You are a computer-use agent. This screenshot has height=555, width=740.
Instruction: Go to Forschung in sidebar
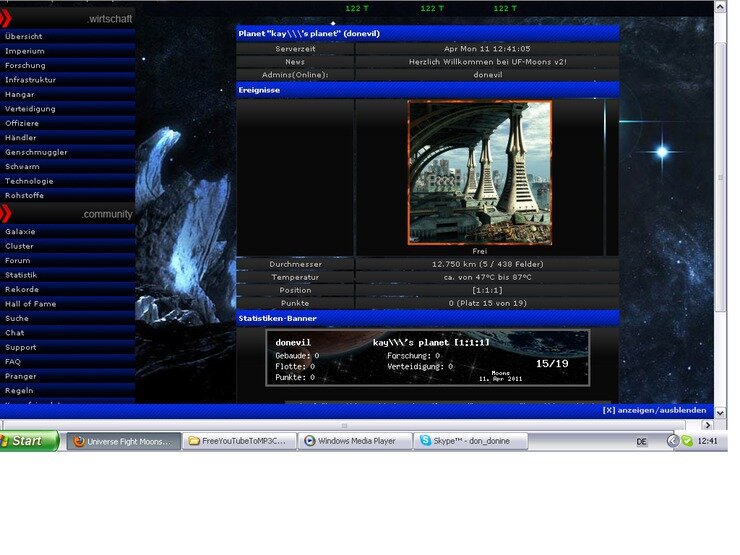coord(25,65)
